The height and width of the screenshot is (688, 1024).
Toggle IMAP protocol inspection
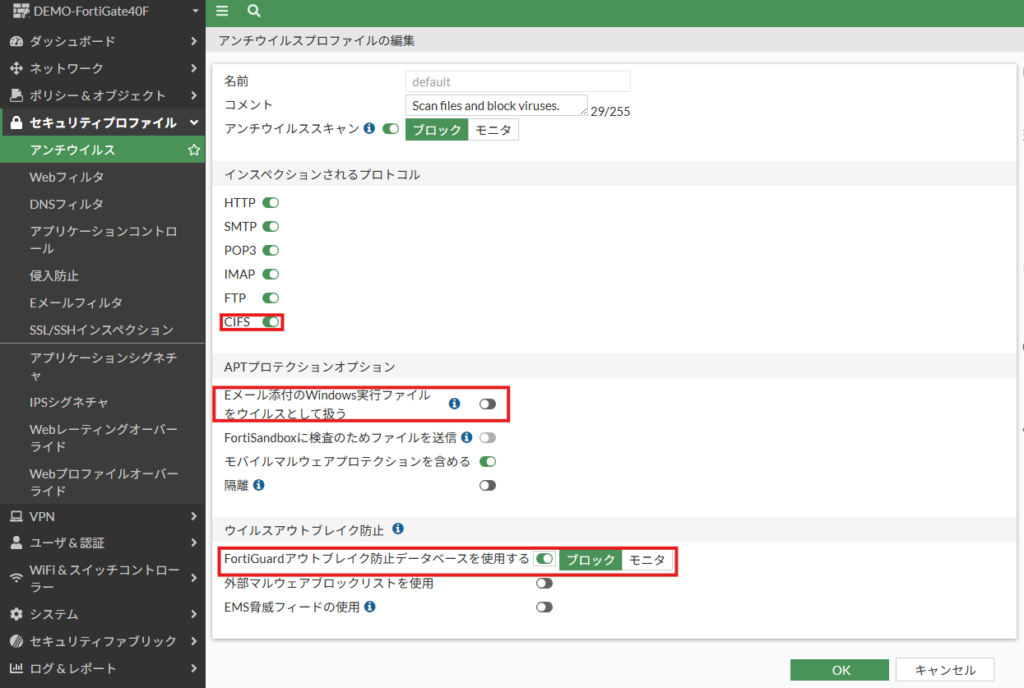pos(270,274)
